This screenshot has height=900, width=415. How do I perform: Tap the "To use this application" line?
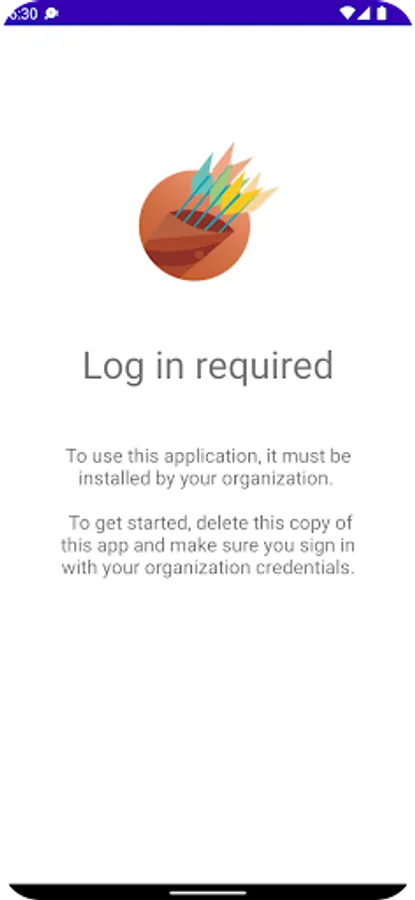point(208,456)
